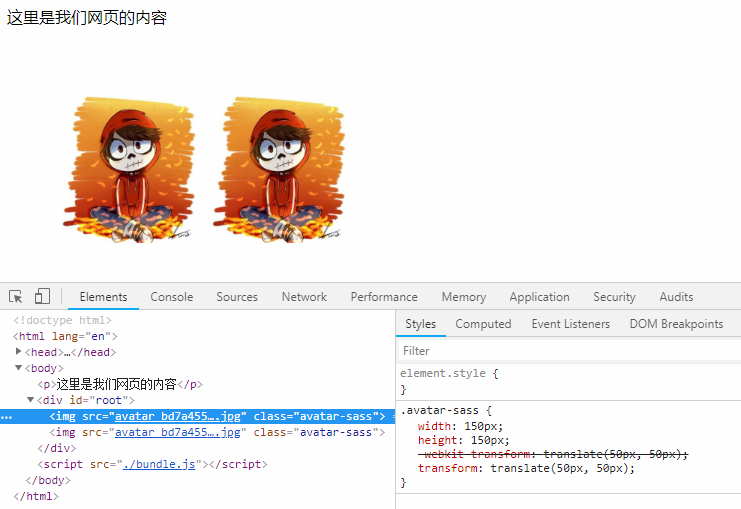Show the Computed styles sub-tab
This screenshot has height=509, width=741.
pos(483,324)
